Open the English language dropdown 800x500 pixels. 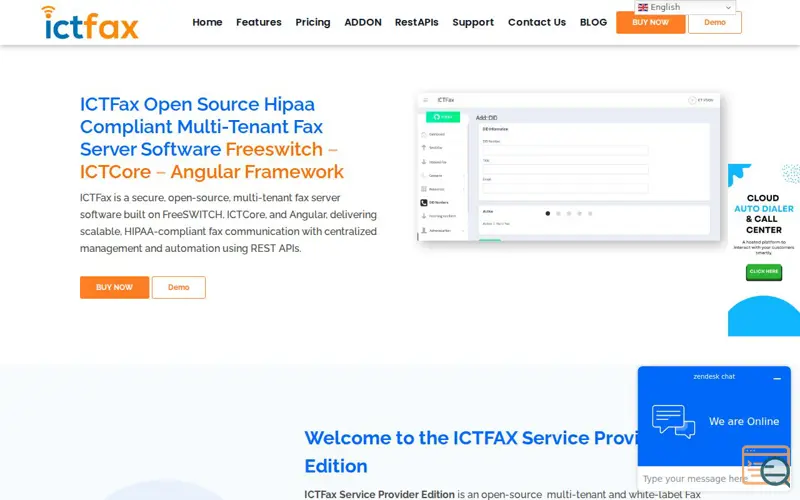(685, 7)
